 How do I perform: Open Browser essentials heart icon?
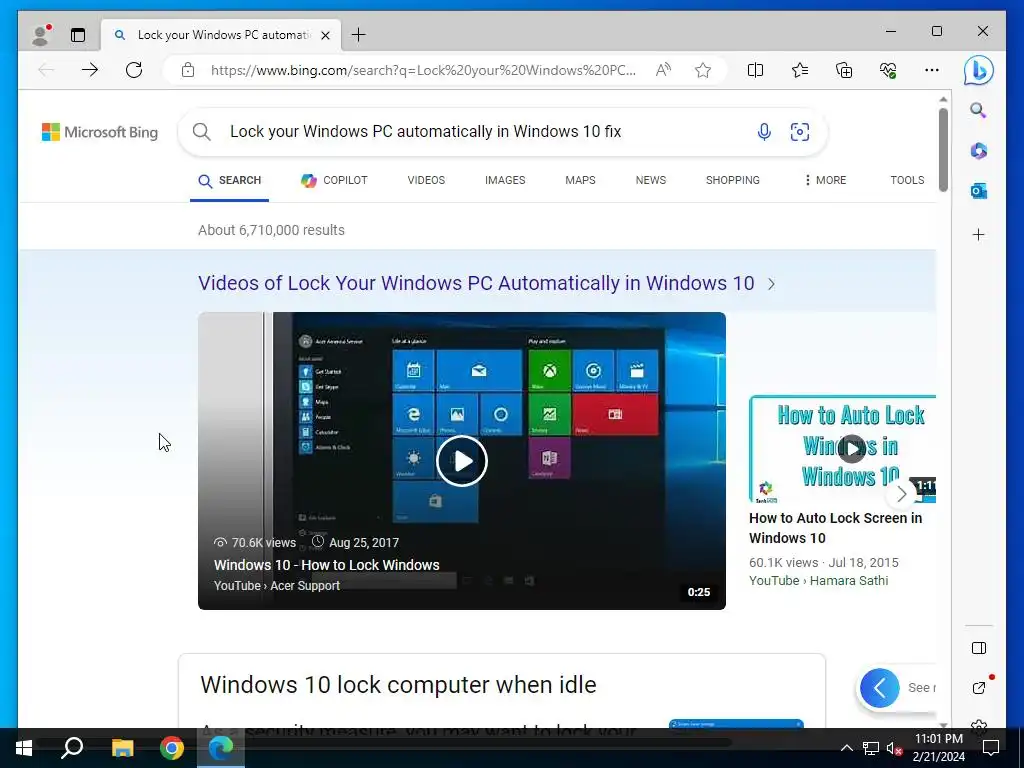[888, 70]
